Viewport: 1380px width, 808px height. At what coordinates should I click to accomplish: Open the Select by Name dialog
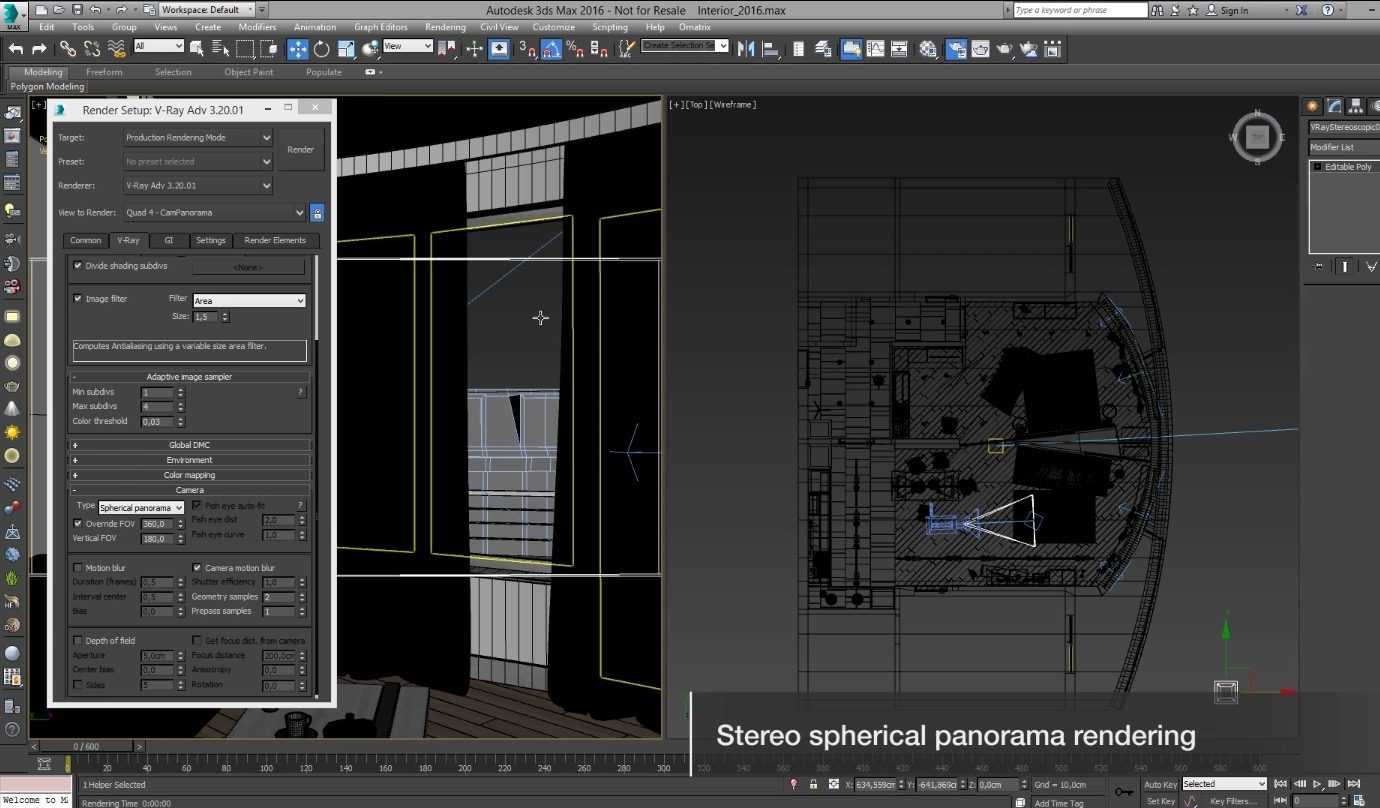[221, 48]
